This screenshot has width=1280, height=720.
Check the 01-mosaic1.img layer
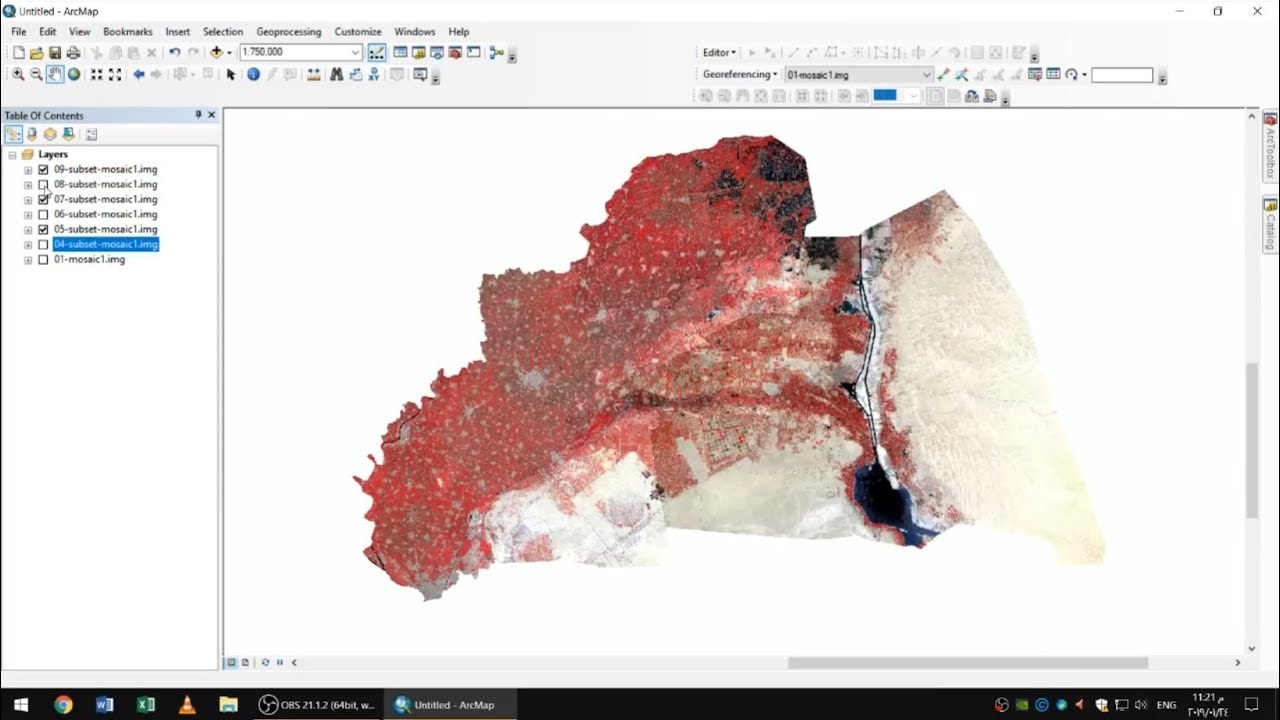(x=43, y=260)
